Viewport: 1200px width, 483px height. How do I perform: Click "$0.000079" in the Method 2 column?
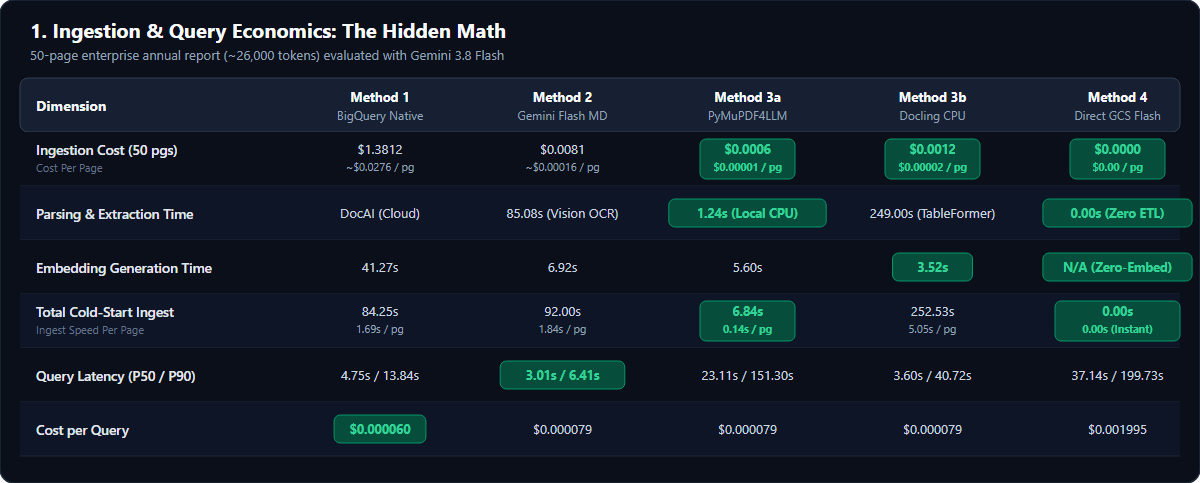point(563,430)
